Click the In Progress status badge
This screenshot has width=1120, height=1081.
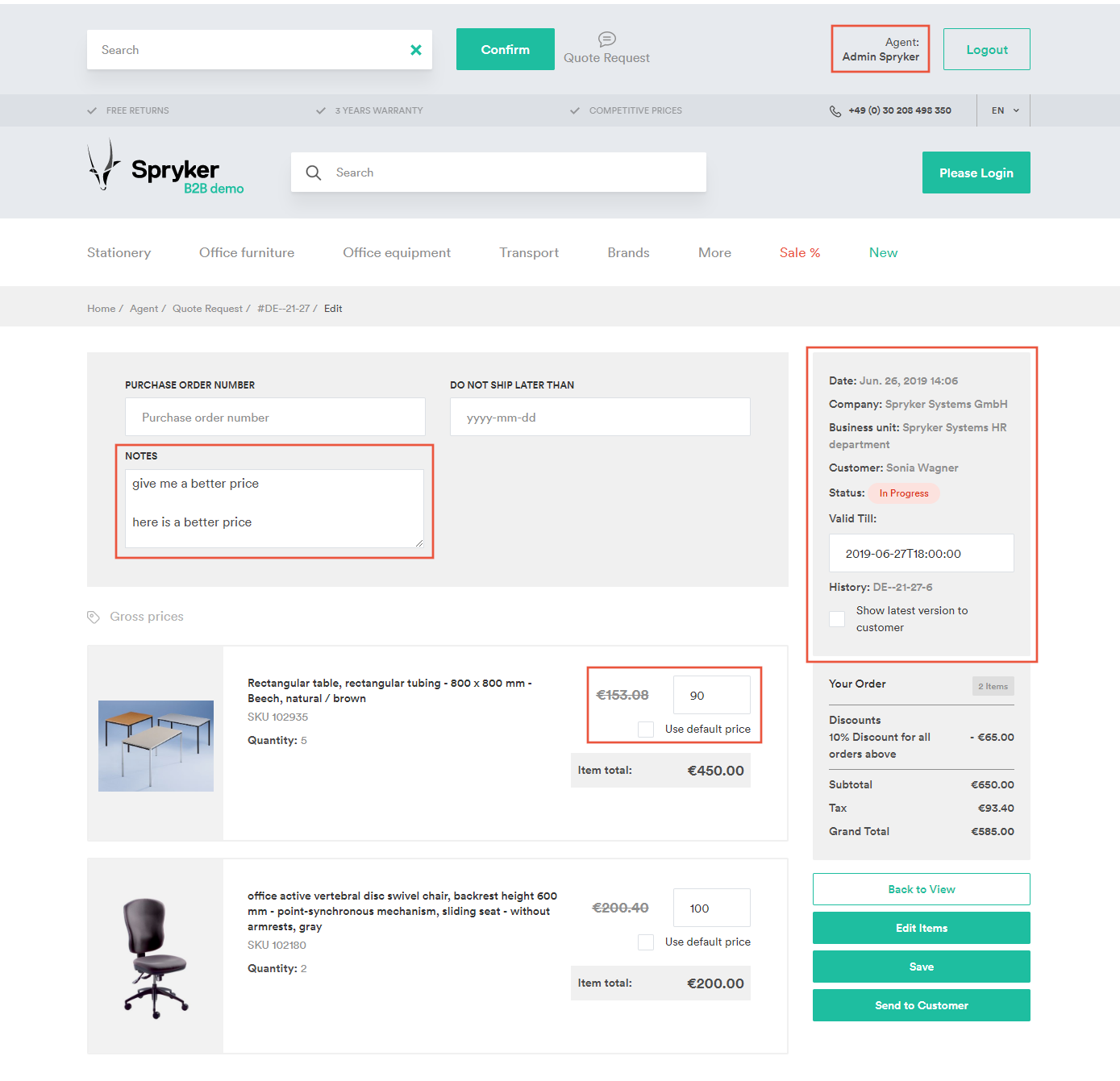pos(904,493)
